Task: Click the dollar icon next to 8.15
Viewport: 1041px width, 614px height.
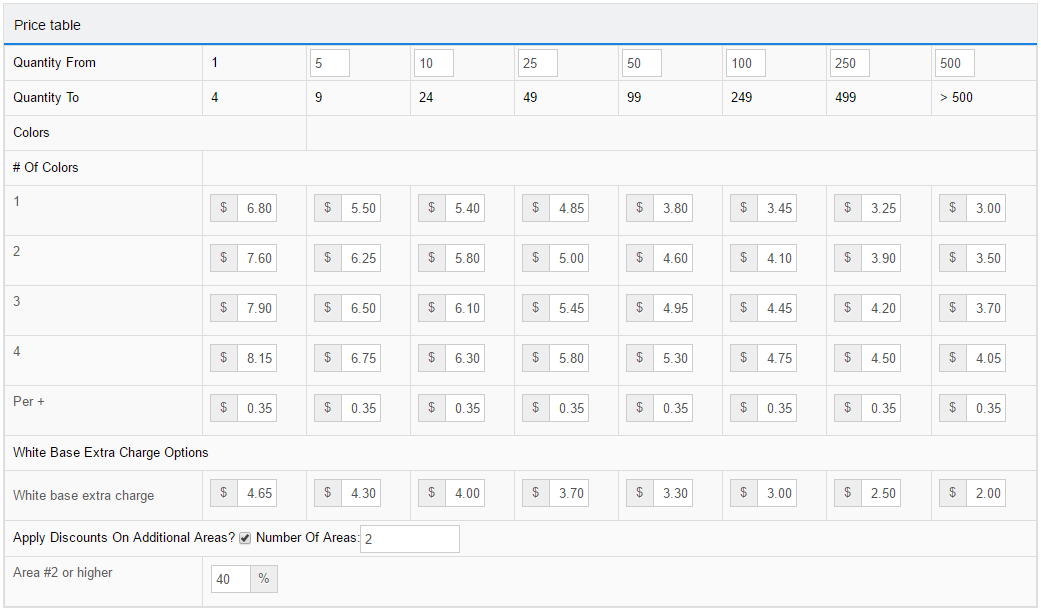Action: 224,358
